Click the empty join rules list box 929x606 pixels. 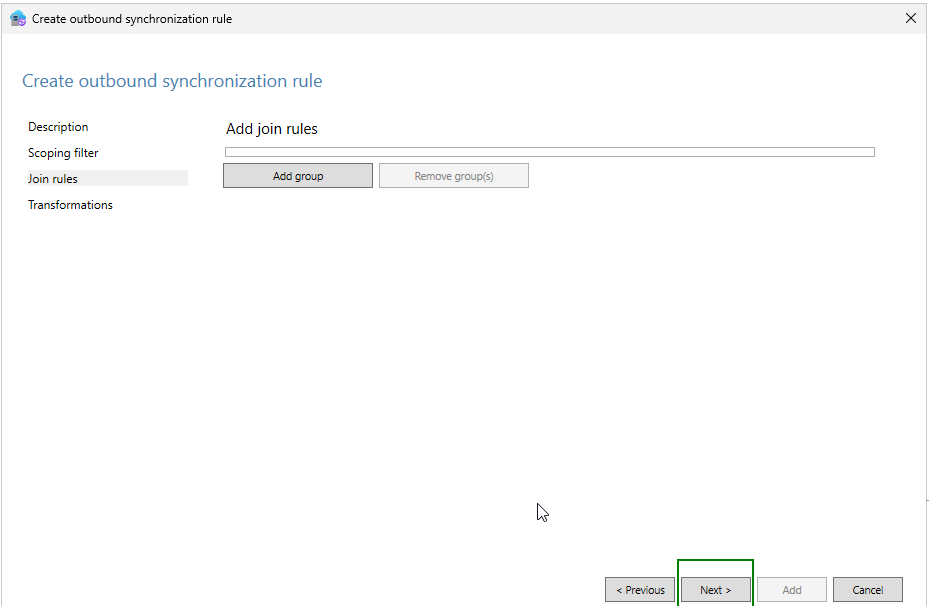pyautogui.click(x=550, y=152)
